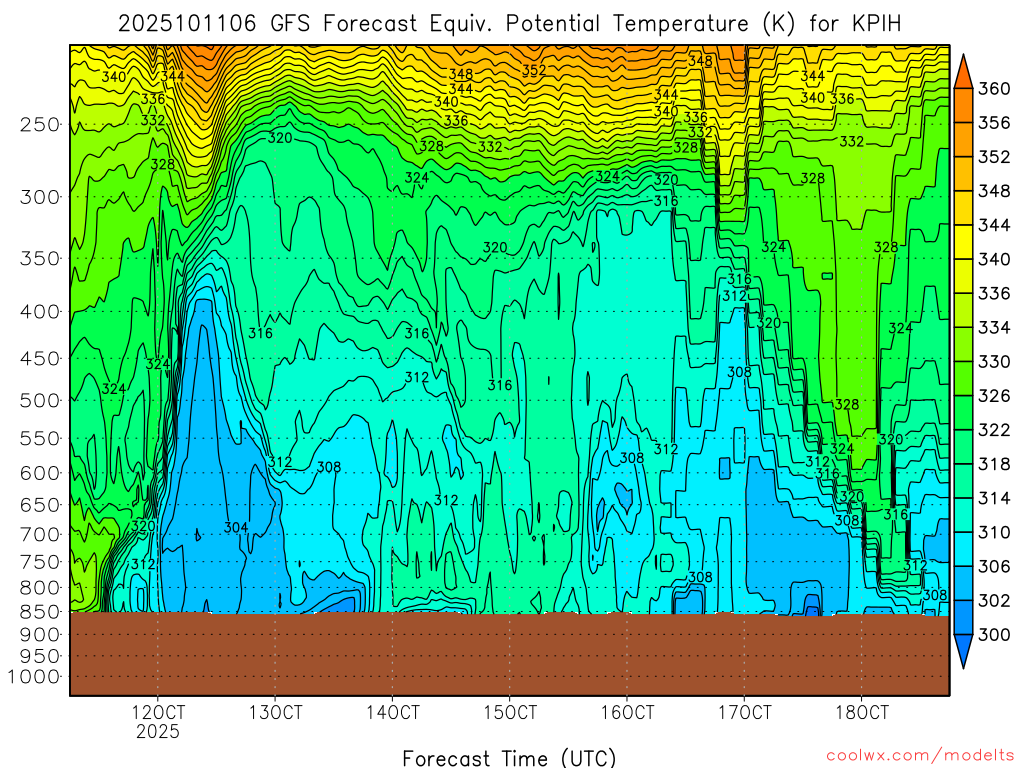Click the 950 pressure axis label
The width and height of the screenshot is (1024, 768).
[x=40, y=656]
